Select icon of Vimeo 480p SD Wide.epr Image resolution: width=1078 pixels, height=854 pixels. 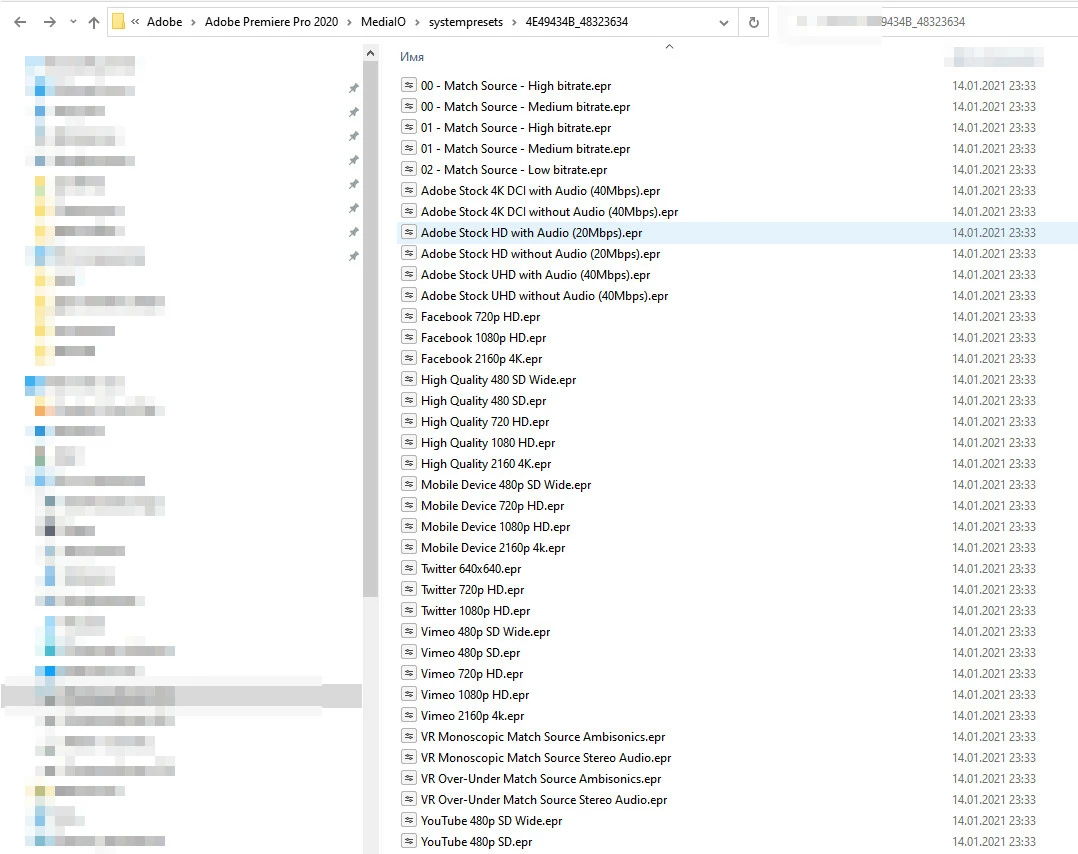408,631
